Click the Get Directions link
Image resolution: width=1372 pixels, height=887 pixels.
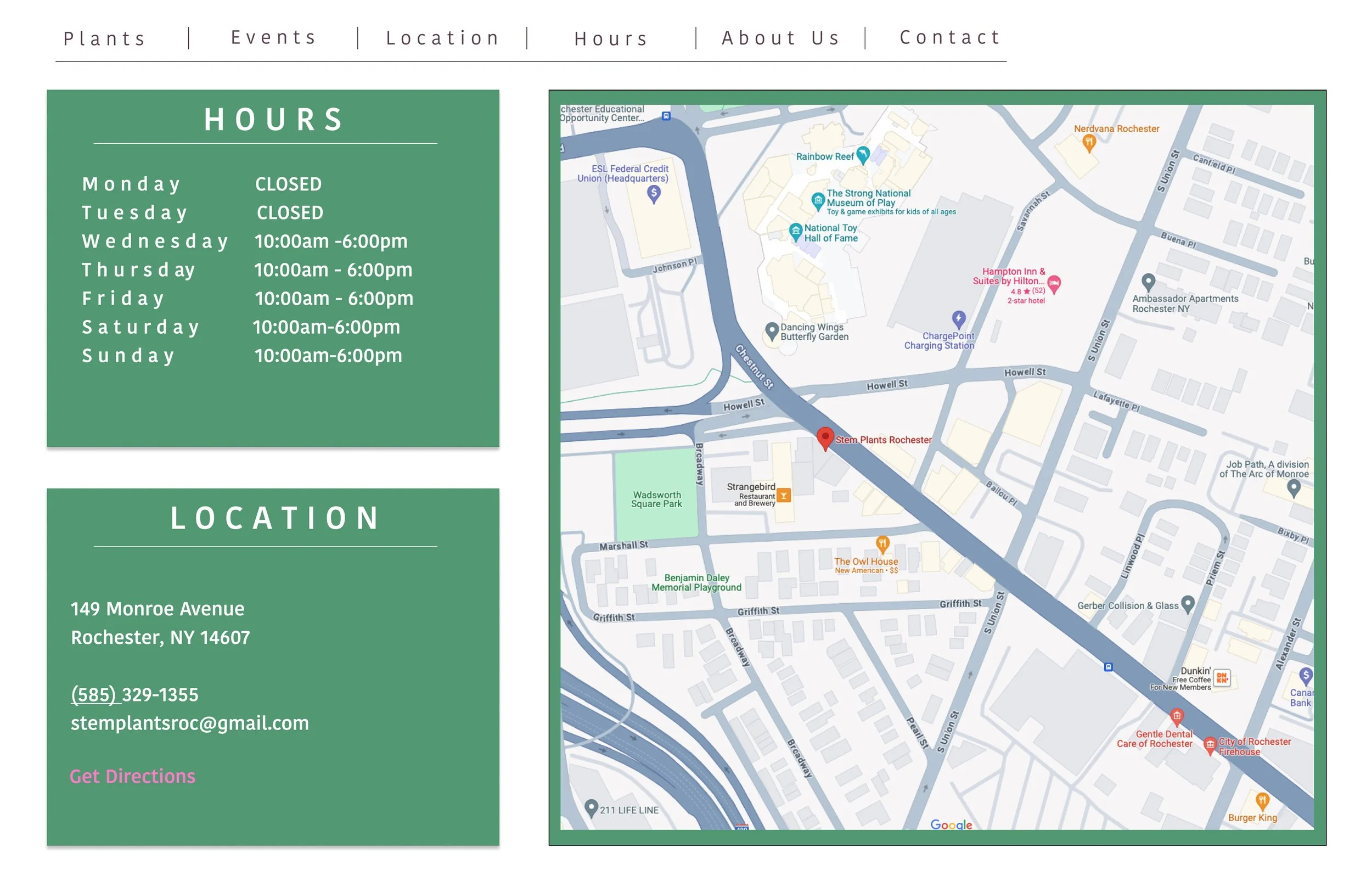(132, 776)
